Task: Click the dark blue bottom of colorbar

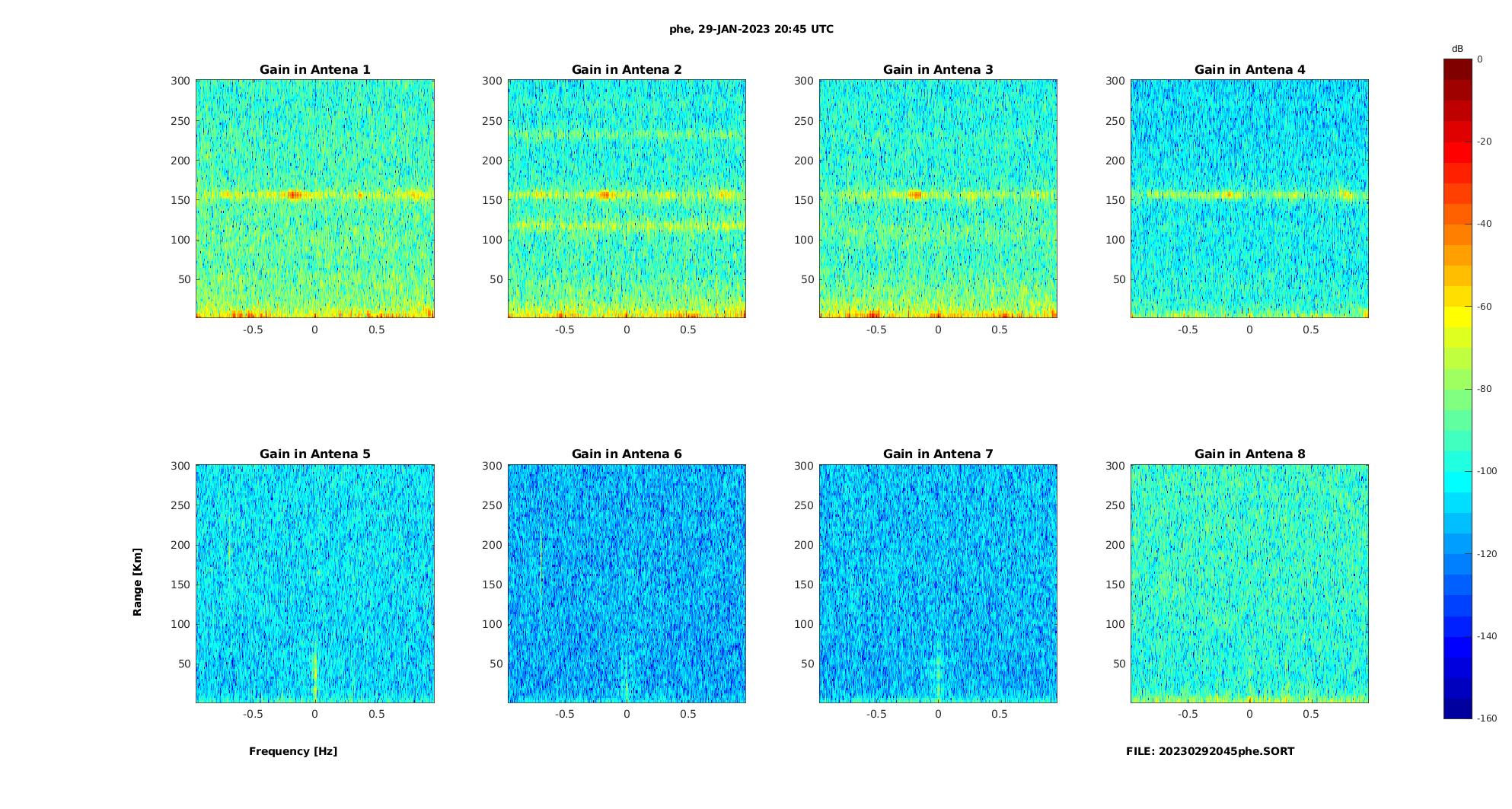Action: pyautogui.click(x=1457, y=708)
